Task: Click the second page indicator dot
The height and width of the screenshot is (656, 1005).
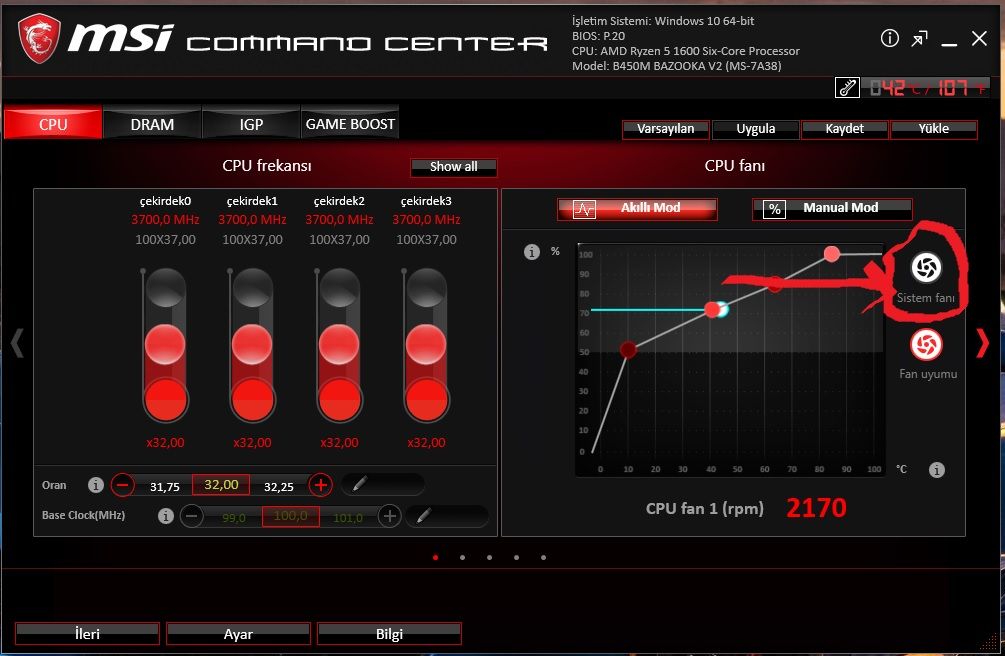Action: [x=463, y=557]
